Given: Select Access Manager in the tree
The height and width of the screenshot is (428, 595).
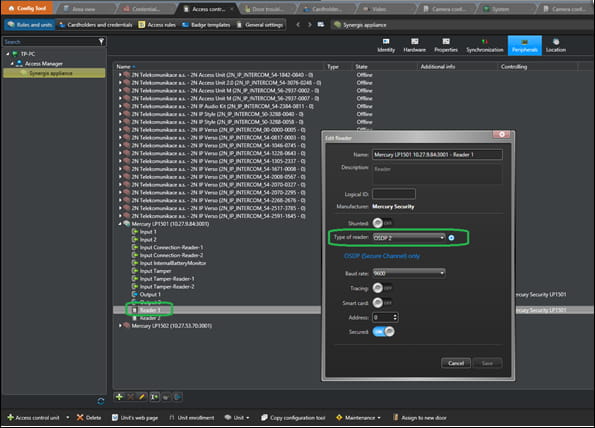Looking at the screenshot, I should click(44, 63).
